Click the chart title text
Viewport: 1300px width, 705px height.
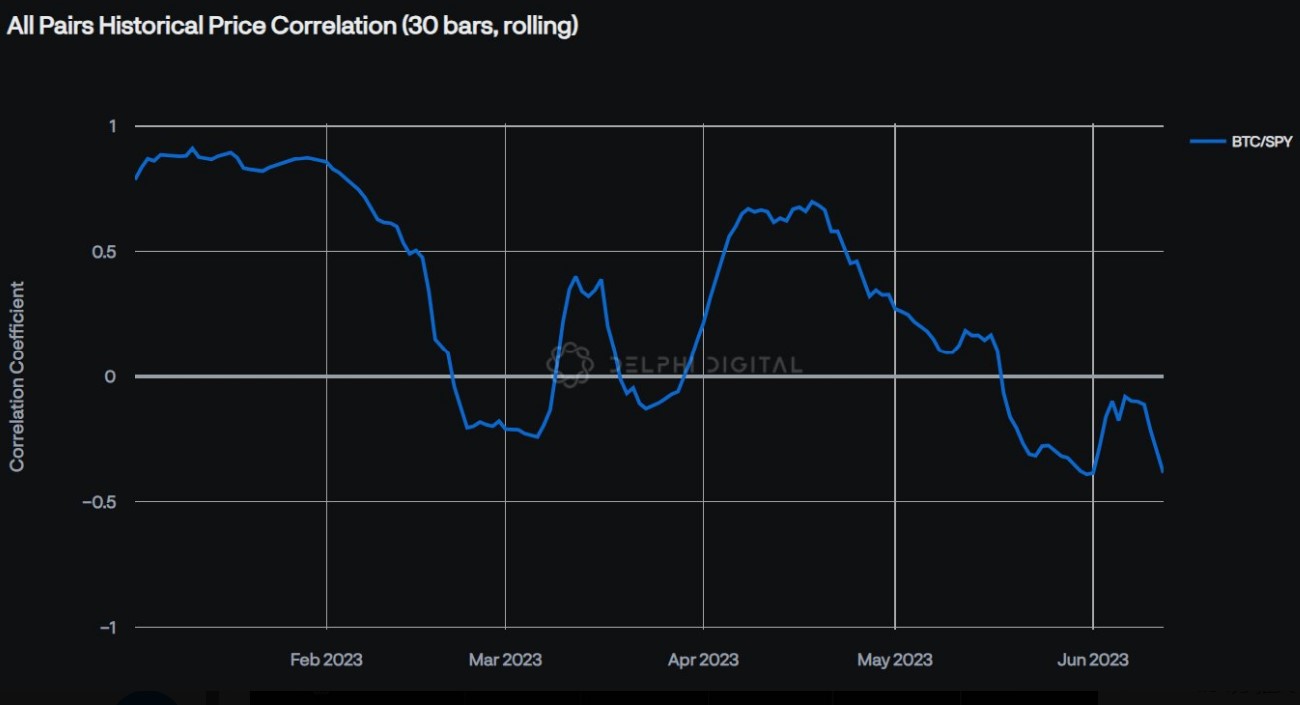tap(292, 27)
